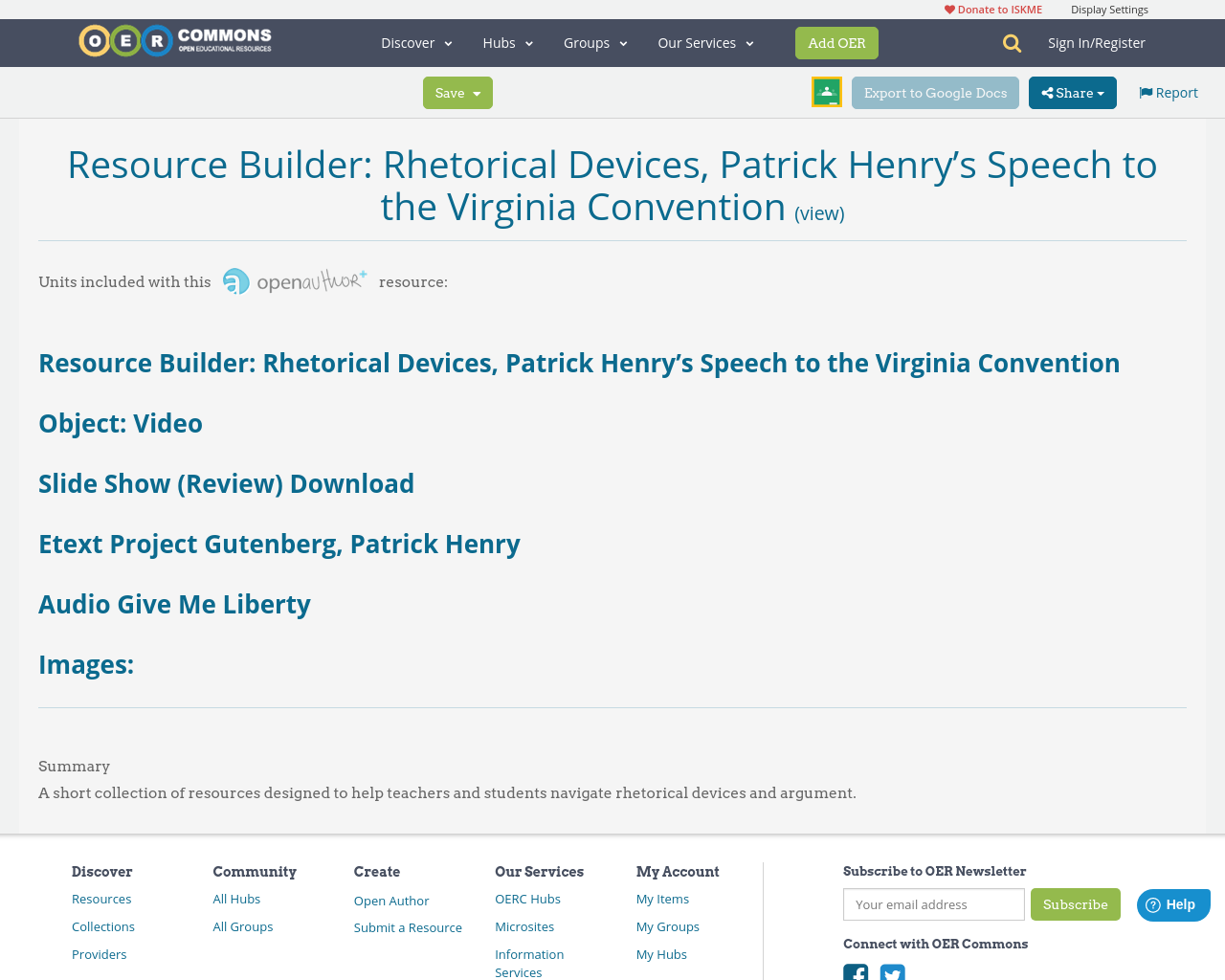
Task: Click Sign In/Register
Action: pos(1097,41)
